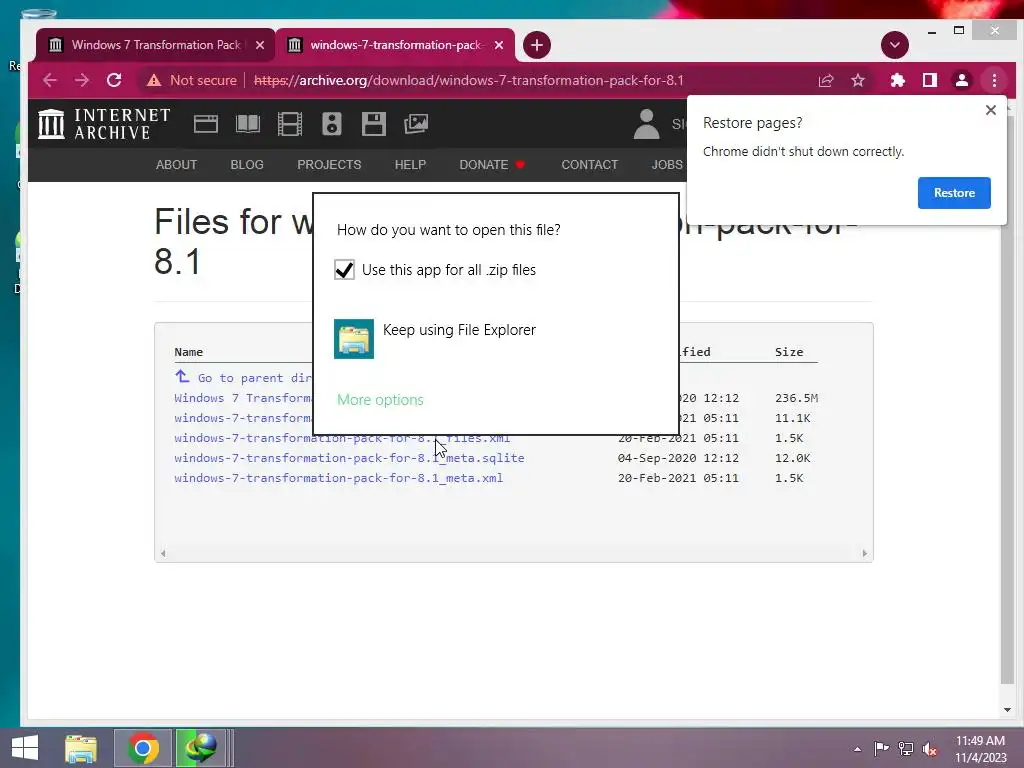The image size is (1024, 768).
Task: Open the HELP menu item
Action: tap(410, 165)
